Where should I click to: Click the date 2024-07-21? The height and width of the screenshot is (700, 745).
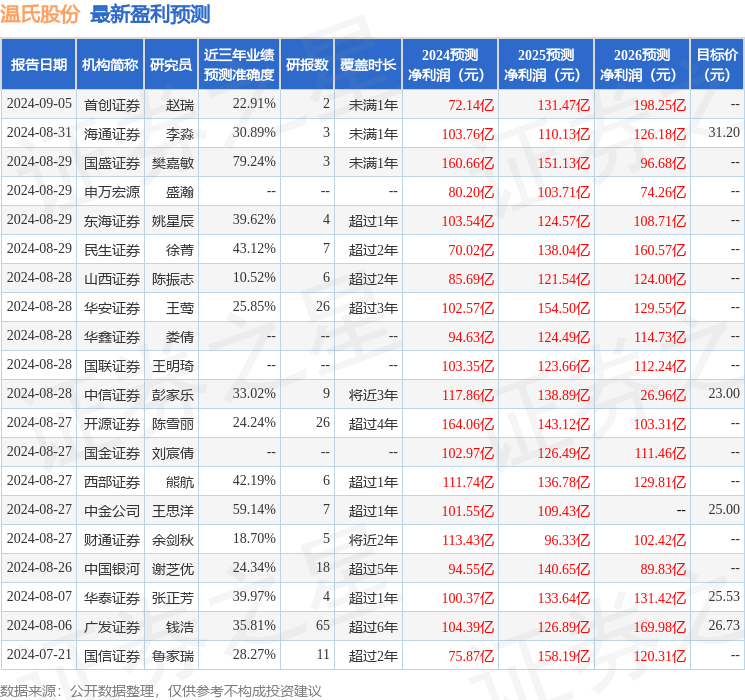point(39,654)
